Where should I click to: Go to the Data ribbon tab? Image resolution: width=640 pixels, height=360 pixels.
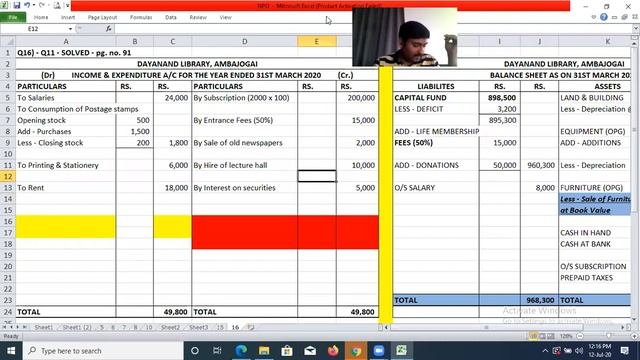click(171, 18)
